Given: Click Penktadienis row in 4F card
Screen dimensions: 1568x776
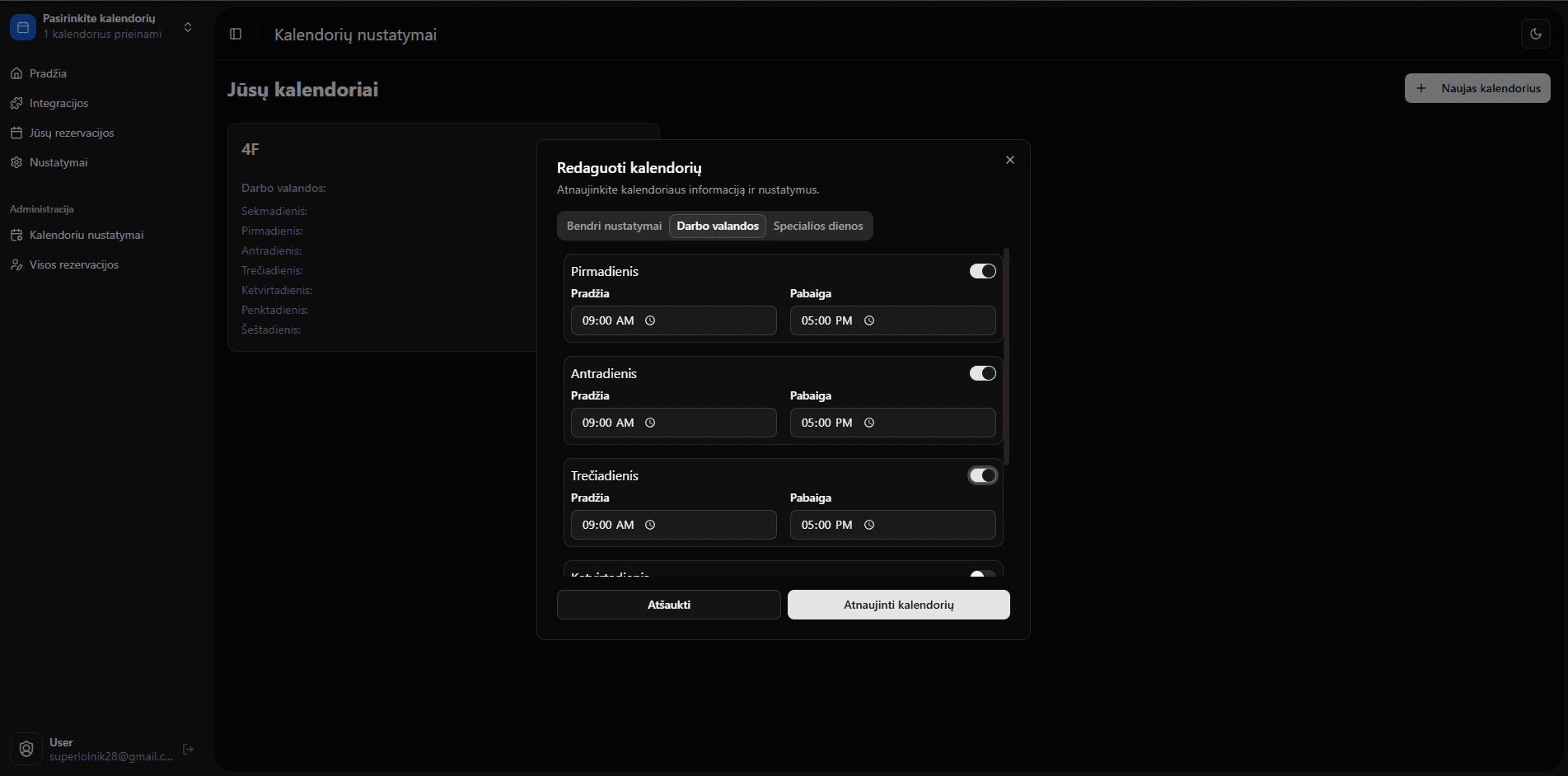Looking at the screenshot, I should 274,310.
